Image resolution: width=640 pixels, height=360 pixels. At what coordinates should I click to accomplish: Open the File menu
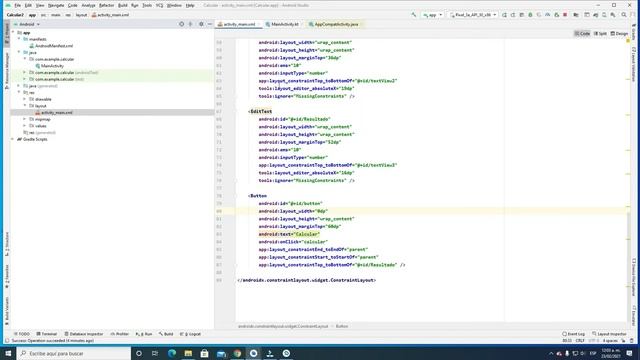tap(18, 5)
